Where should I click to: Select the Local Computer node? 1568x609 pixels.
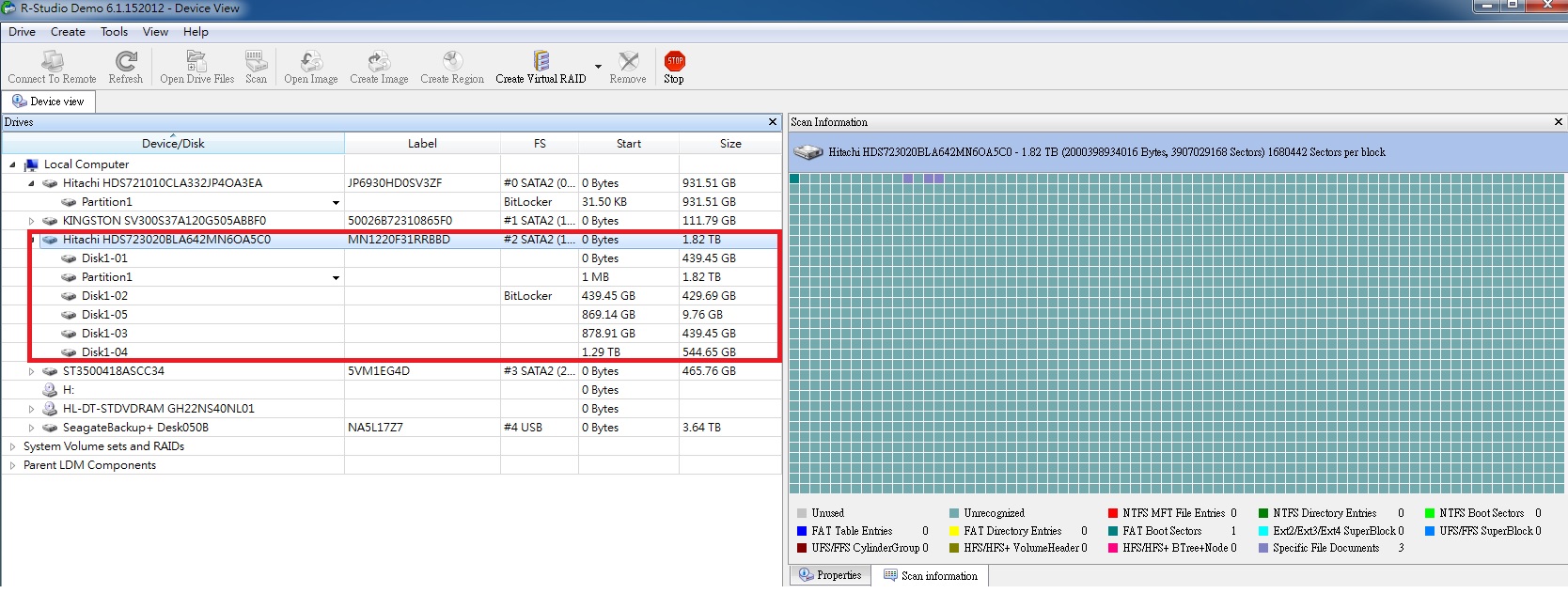86,164
